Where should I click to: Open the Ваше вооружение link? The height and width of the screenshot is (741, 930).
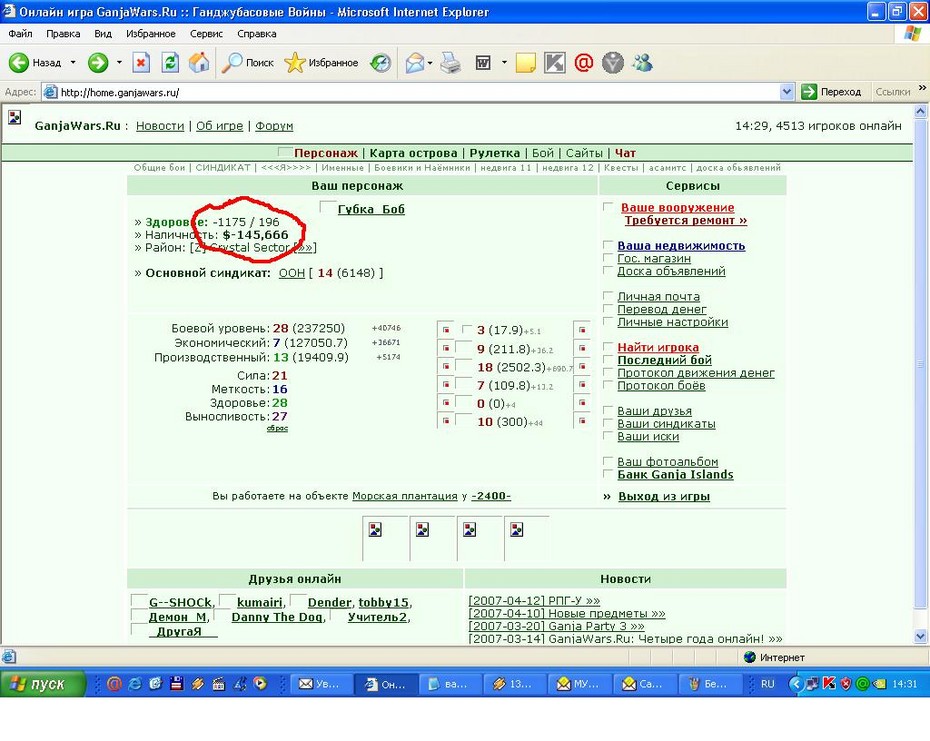pos(677,208)
